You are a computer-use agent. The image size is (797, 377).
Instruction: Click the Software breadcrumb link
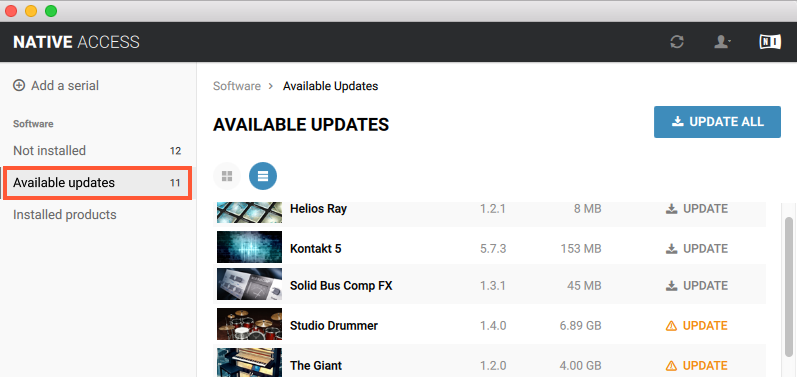point(237,86)
